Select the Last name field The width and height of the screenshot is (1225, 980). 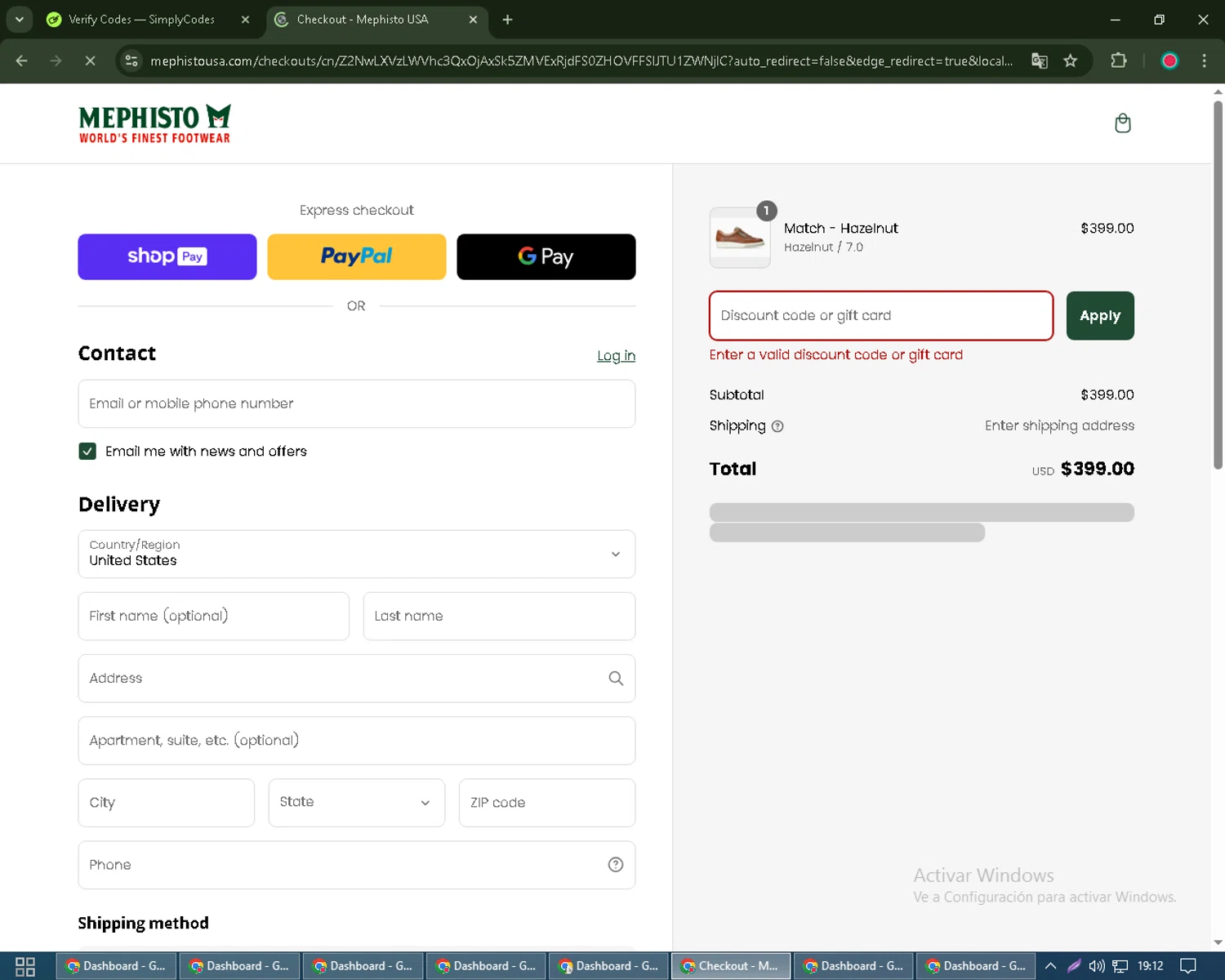pyautogui.click(x=499, y=616)
